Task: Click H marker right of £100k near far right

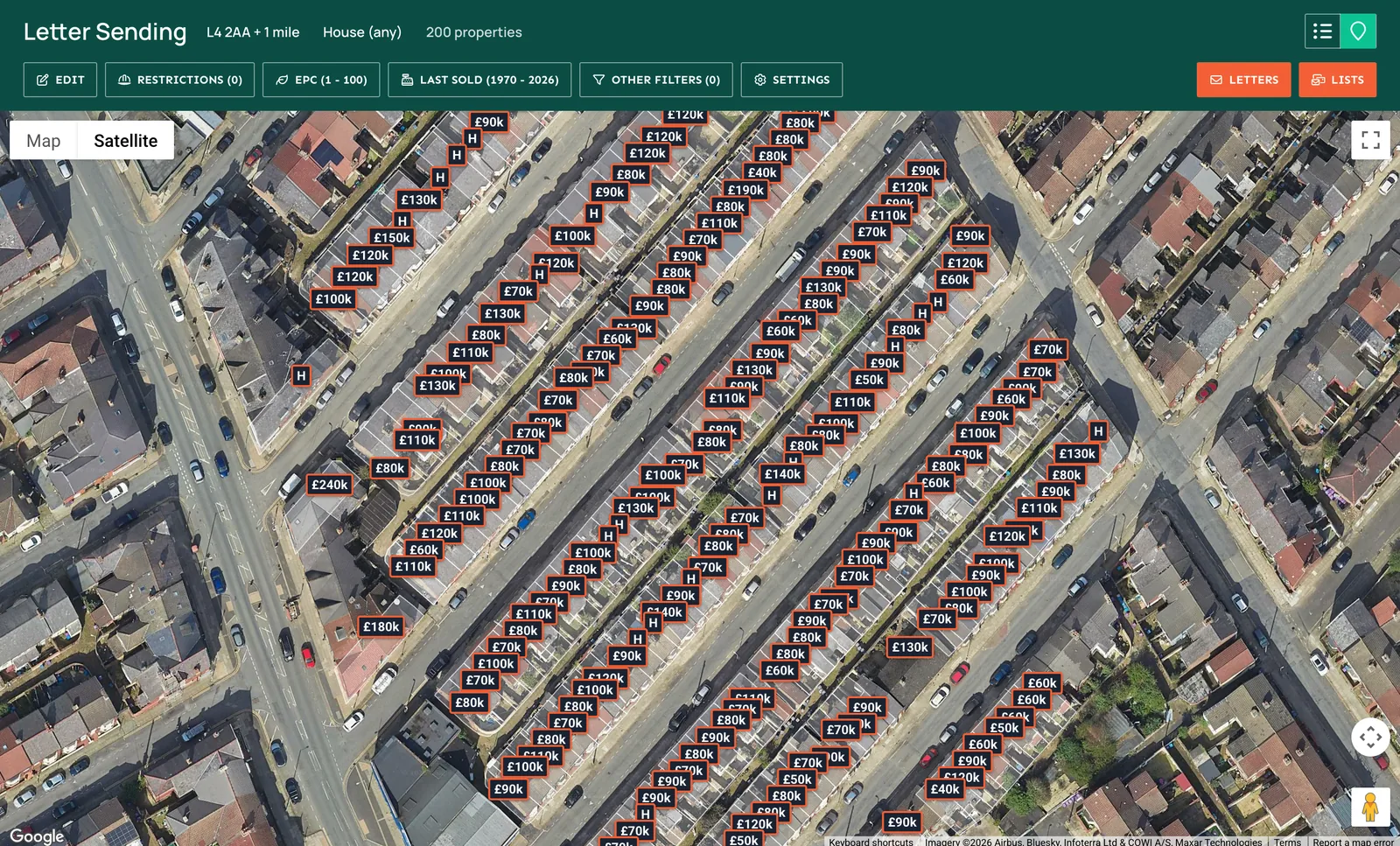Action: (x=1098, y=431)
